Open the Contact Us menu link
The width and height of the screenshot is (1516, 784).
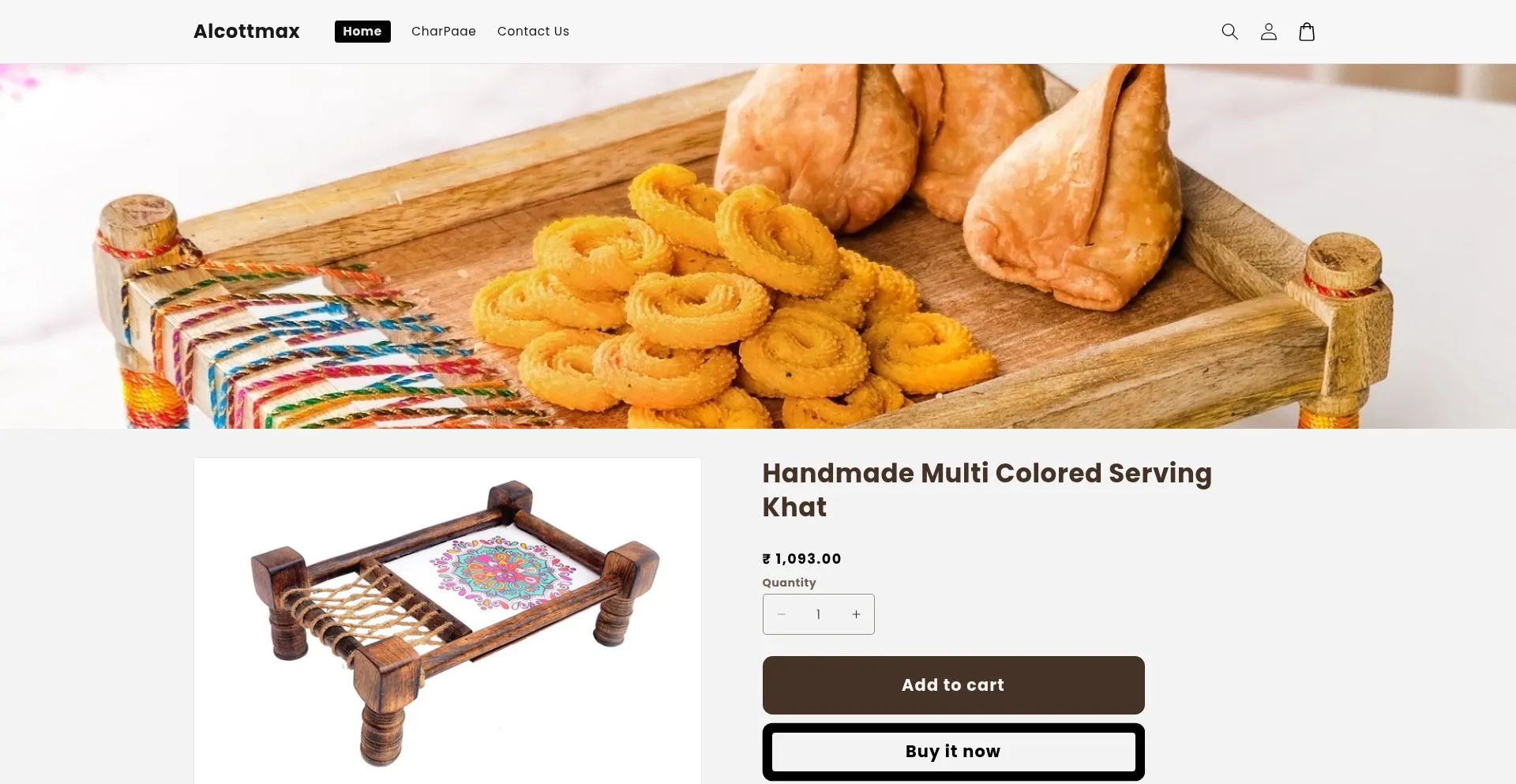pyautogui.click(x=533, y=32)
